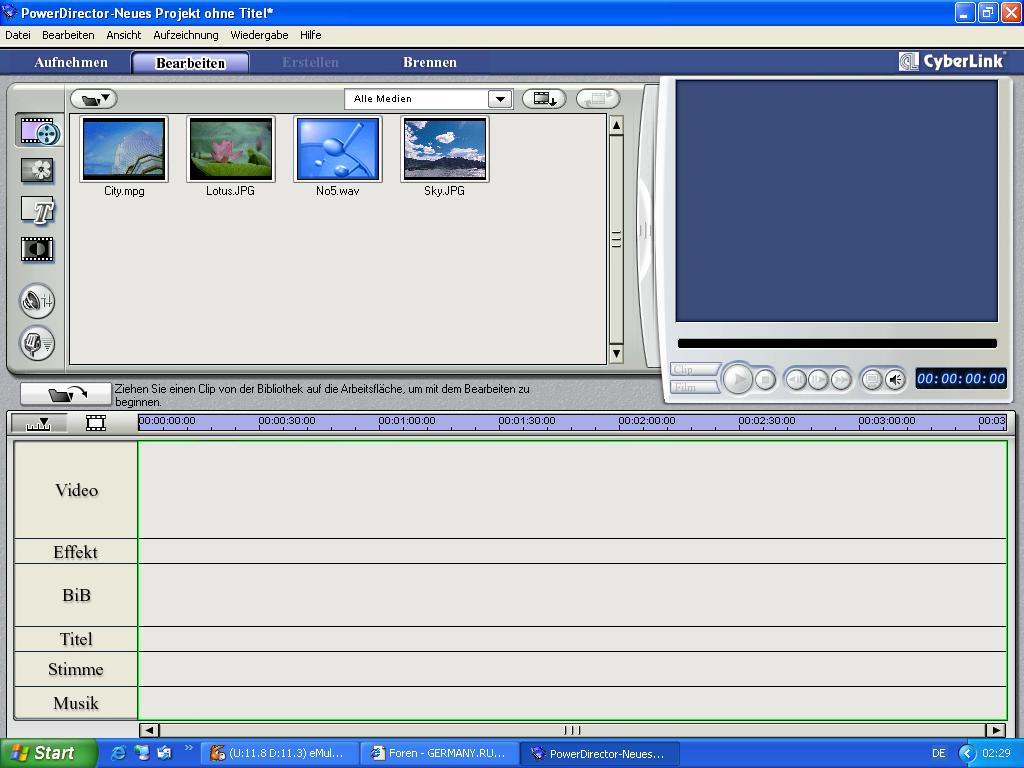Open the Title room T icon
Screen dimensions: 1024x768
coord(37,210)
